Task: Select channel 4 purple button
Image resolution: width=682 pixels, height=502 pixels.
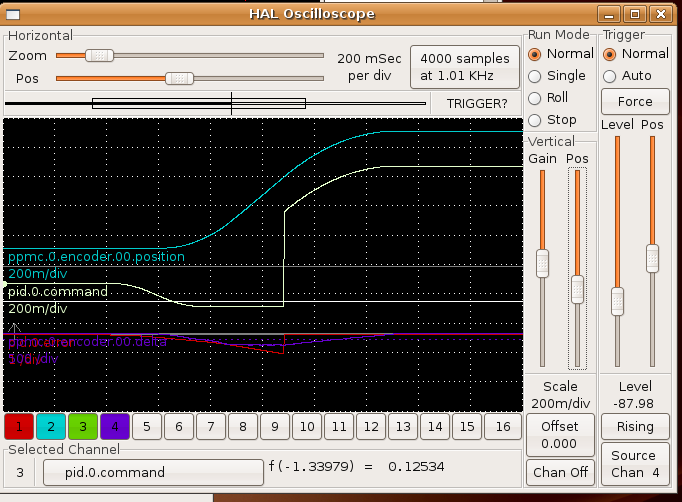Action: (115, 426)
